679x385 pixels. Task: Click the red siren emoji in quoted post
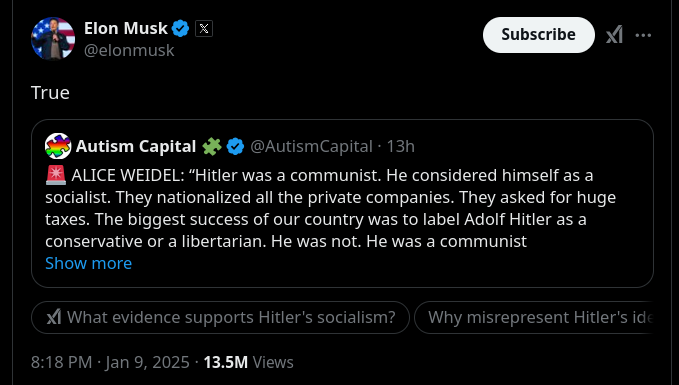click(56, 175)
